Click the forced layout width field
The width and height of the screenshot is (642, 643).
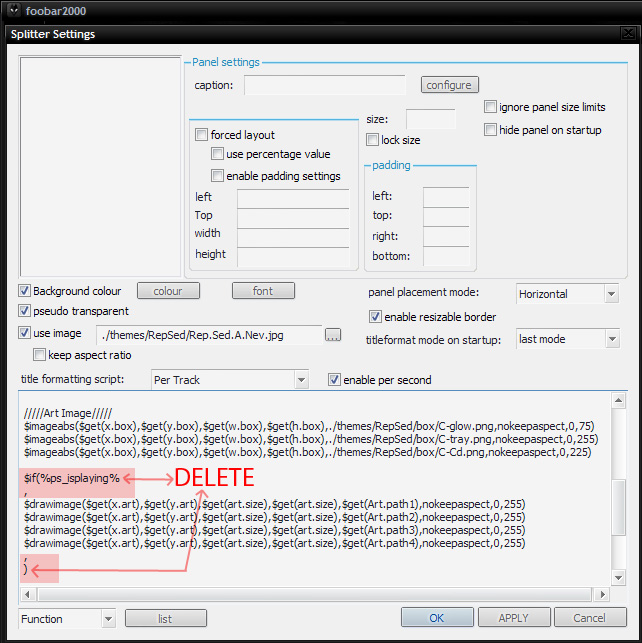tap(293, 238)
